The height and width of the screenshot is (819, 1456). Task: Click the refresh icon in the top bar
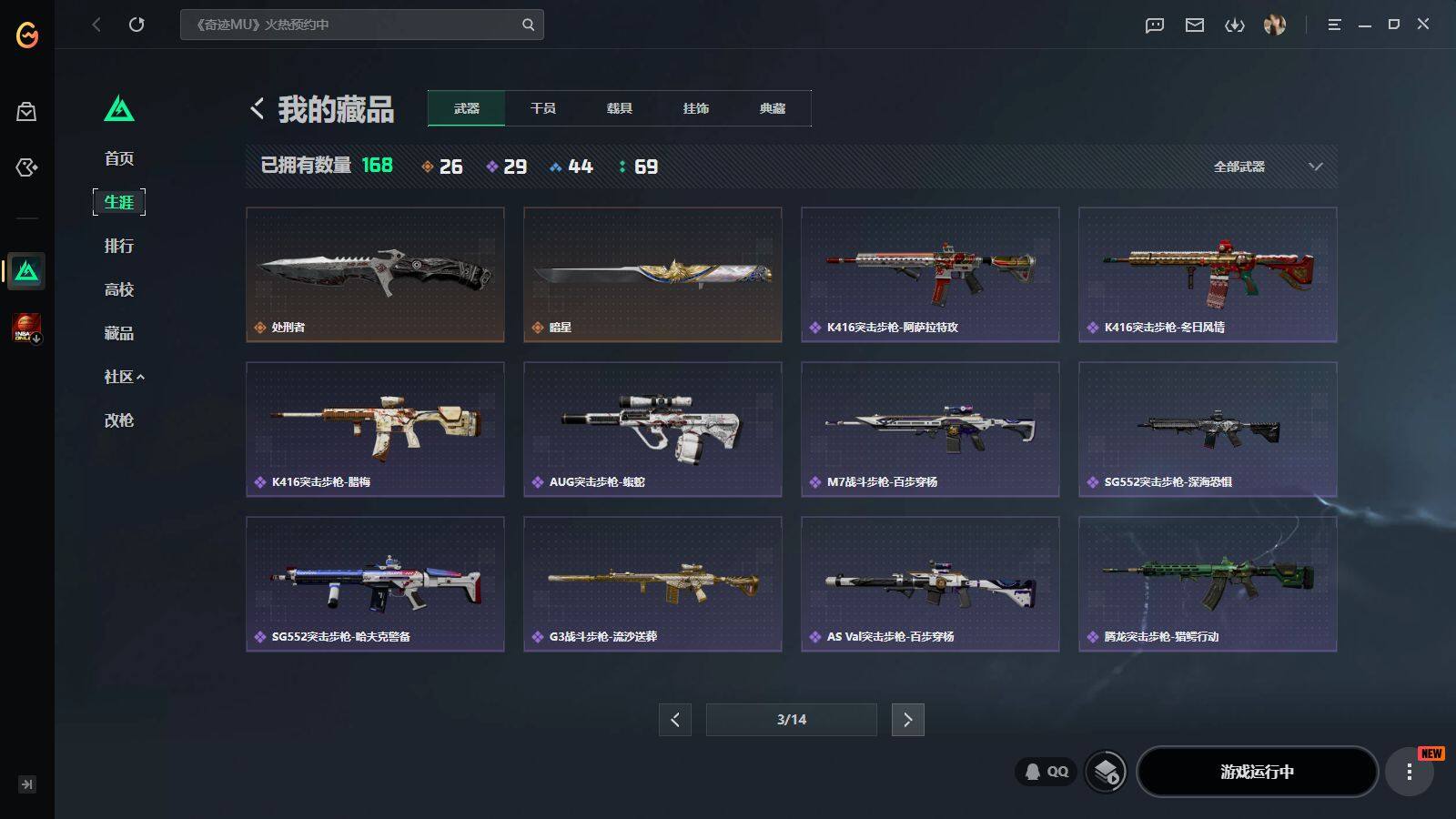136,25
